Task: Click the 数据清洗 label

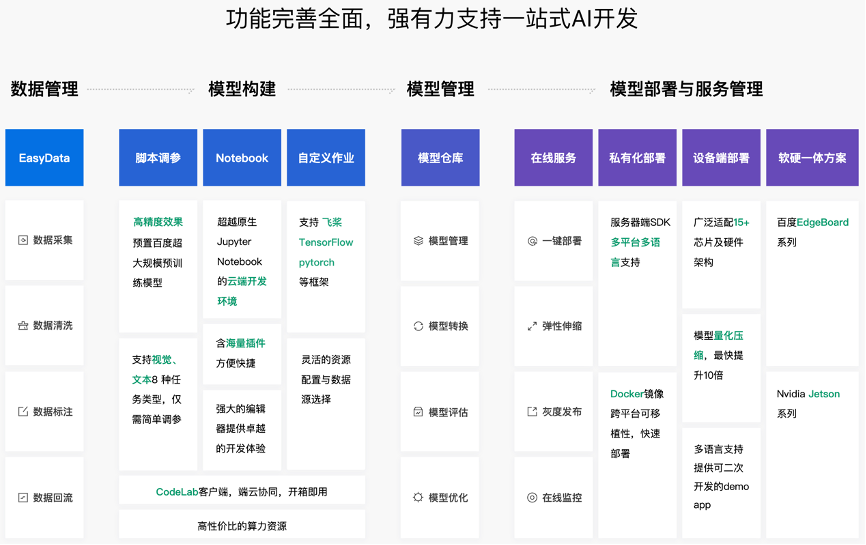Action: tap(53, 326)
